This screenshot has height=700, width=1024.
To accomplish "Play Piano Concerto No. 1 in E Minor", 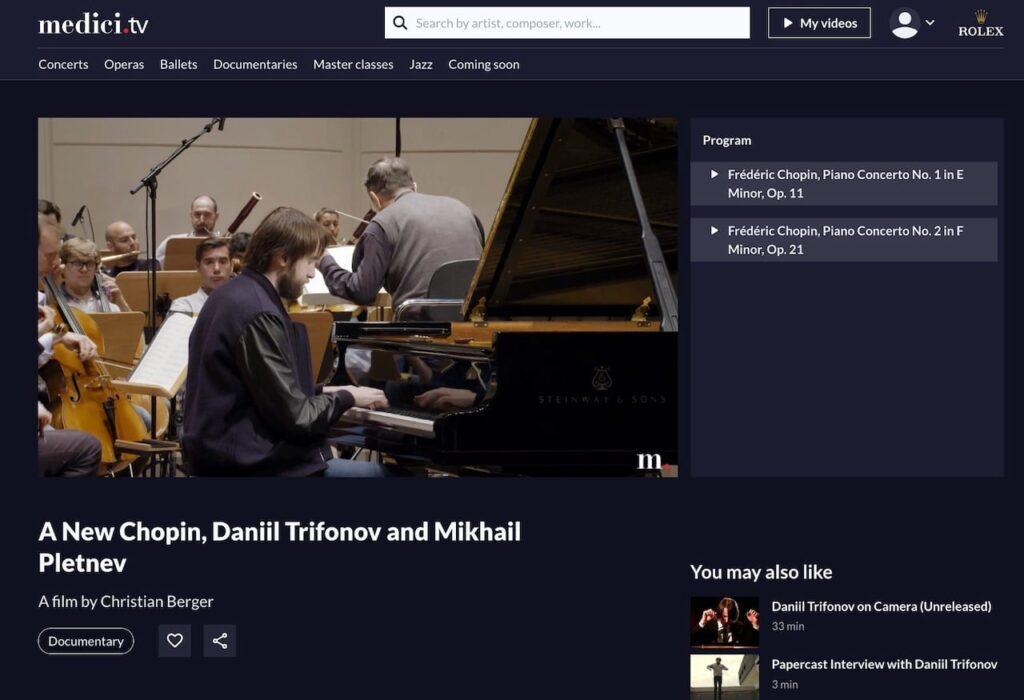I will pos(844,183).
